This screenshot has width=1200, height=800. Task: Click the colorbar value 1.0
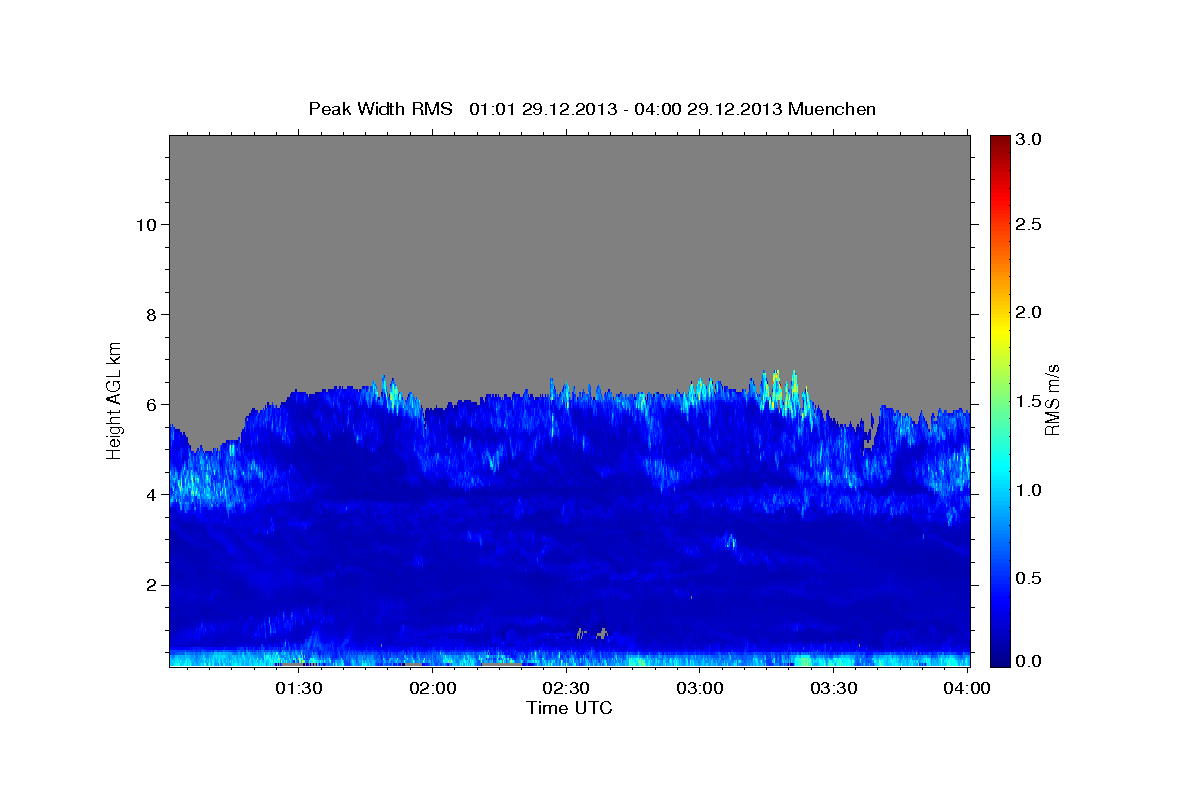(1029, 490)
